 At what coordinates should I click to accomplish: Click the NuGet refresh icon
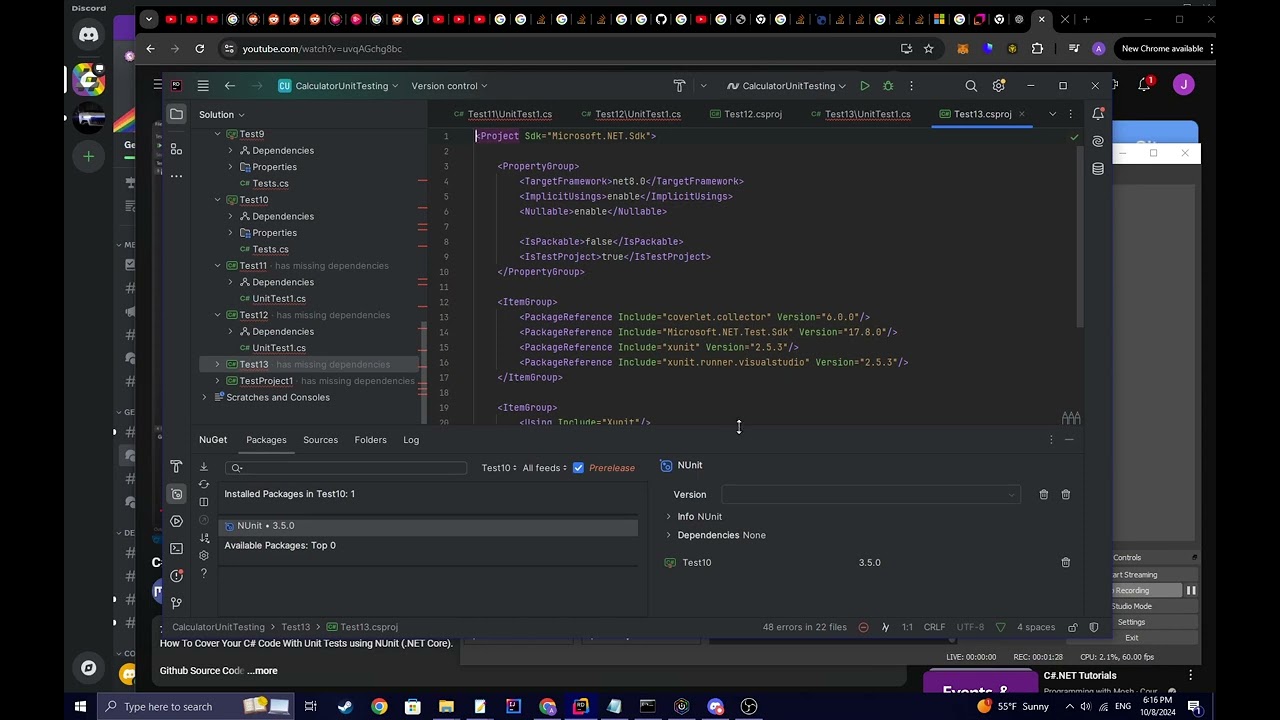point(204,484)
